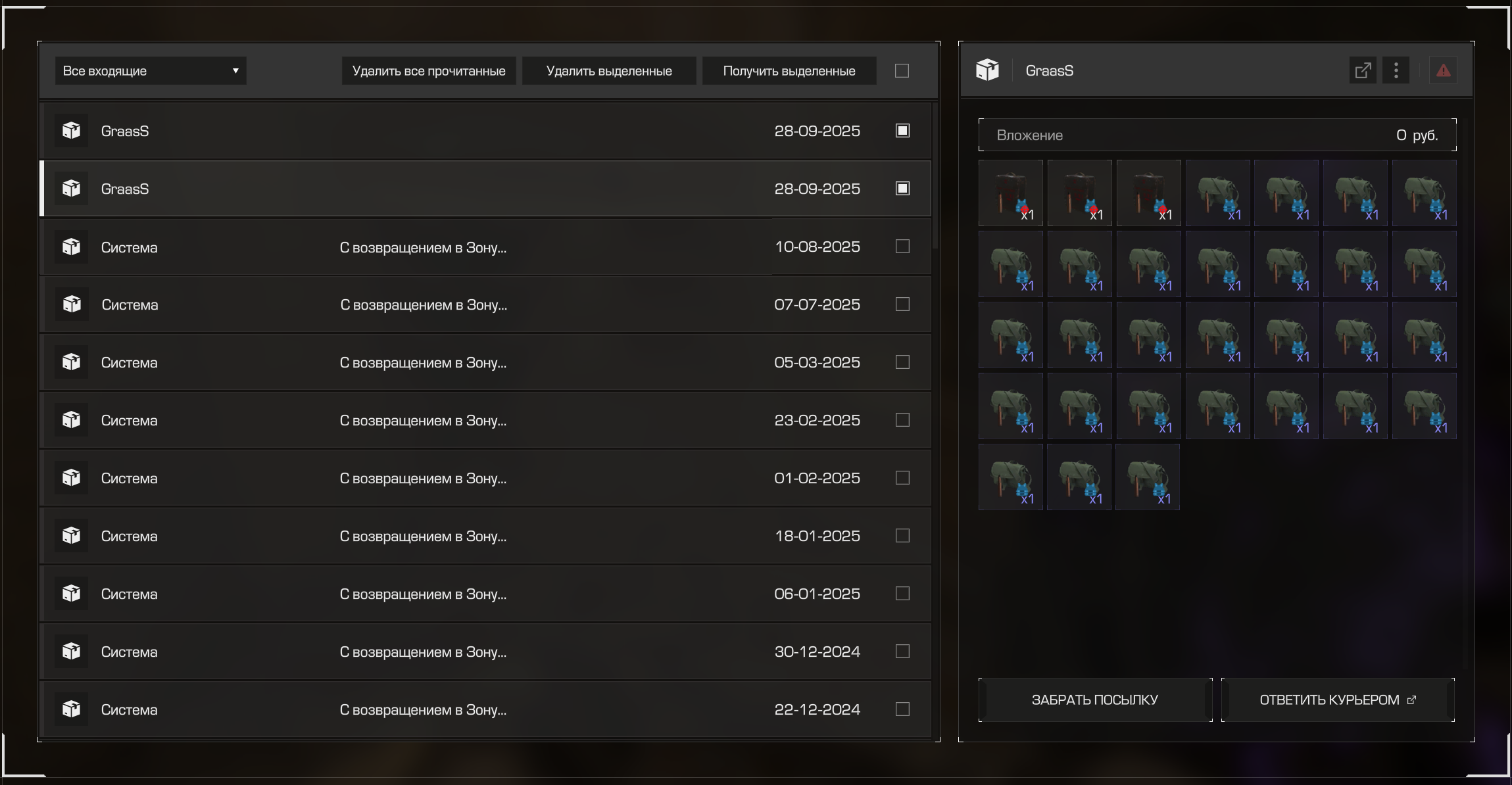Click Удалить все прочитанные button

point(429,70)
